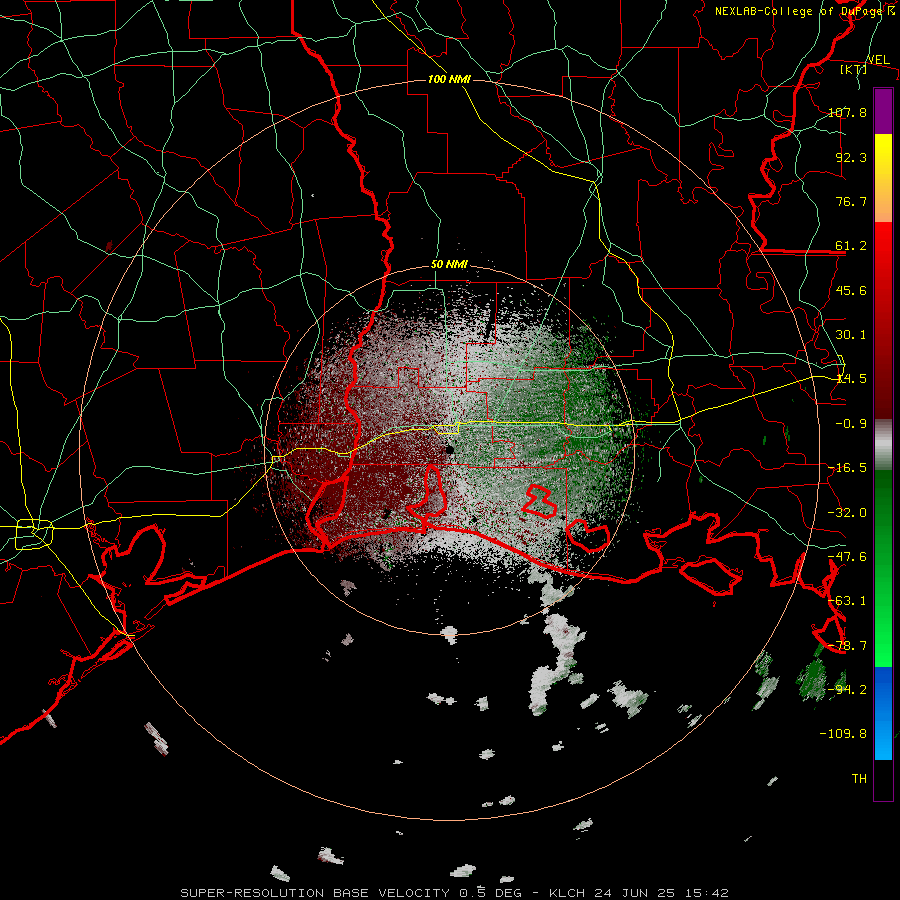Click the 50 NMI range ring label
The image size is (900, 900).
coord(449,265)
